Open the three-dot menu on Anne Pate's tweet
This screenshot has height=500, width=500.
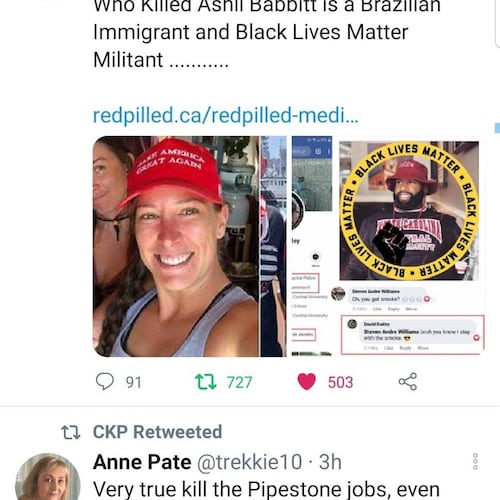475,461
